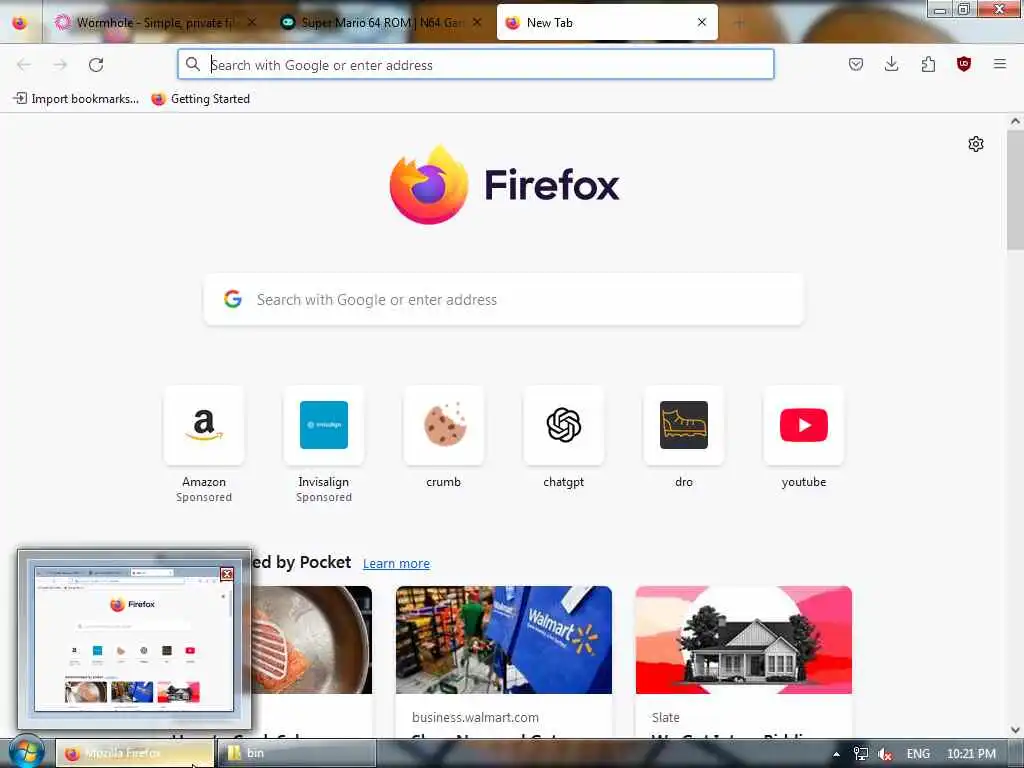Click page scrollbar down arrow

pos(1015,729)
